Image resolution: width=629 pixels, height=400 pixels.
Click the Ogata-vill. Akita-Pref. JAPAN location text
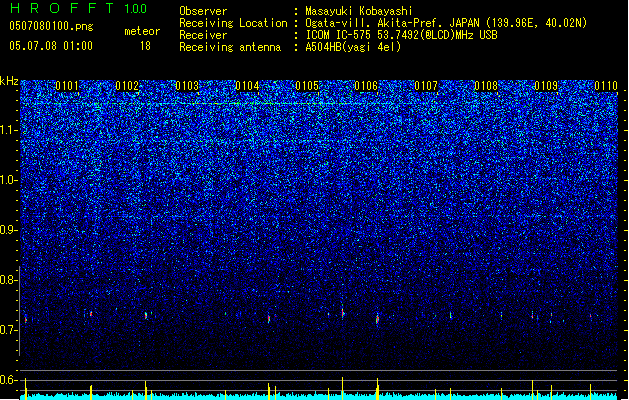click(446, 23)
